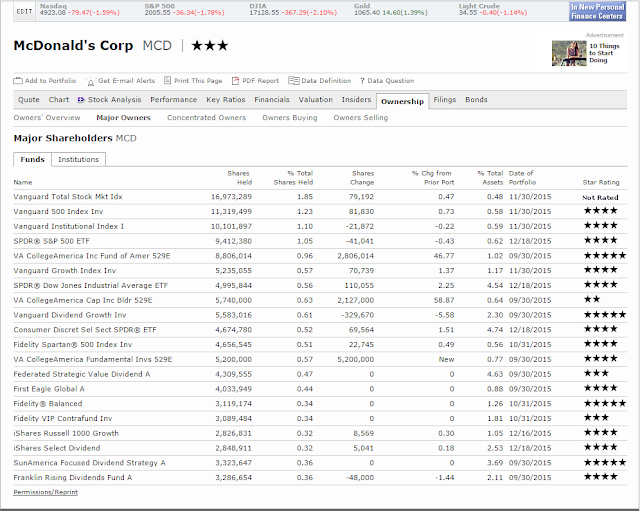Click the Add to Portfolio briefcase icon
The height and width of the screenshot is (511, 640).
18,80
